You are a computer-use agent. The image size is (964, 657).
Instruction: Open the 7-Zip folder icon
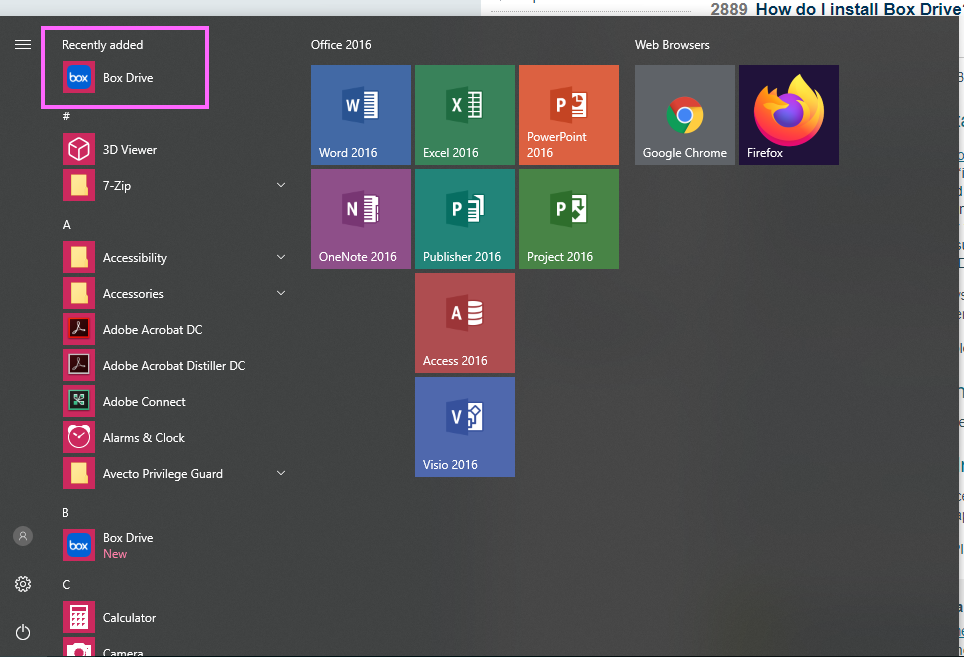pyautogui.click(x=79, y=185)
